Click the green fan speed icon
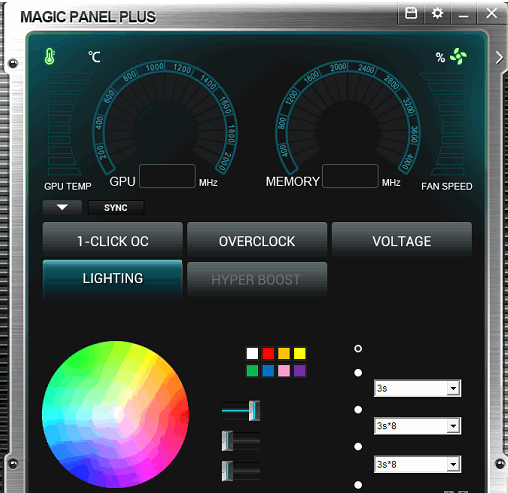This screenshot has height=493, width=508. pos(458,56)
